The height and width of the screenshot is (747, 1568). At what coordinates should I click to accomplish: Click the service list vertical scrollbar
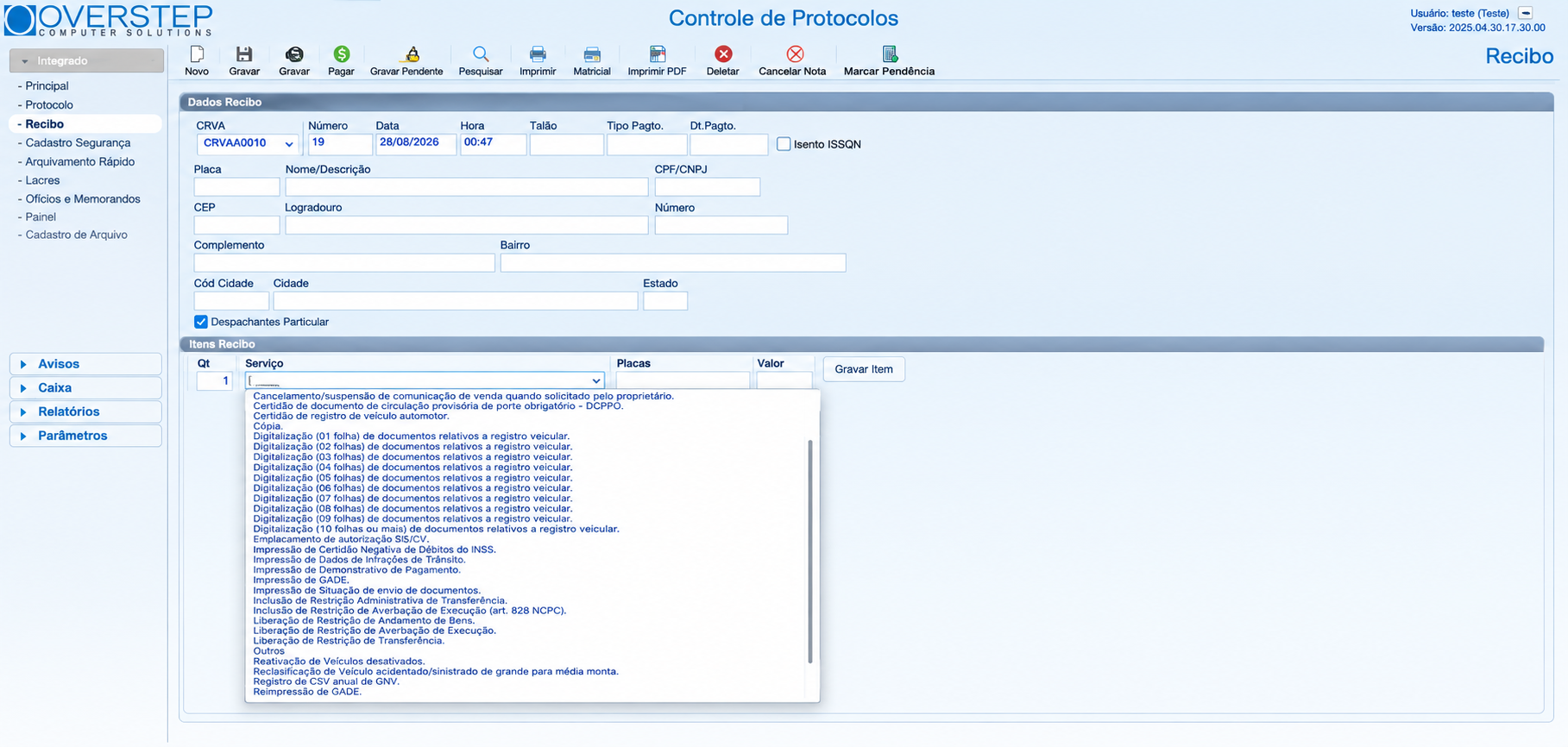[810, 551]
